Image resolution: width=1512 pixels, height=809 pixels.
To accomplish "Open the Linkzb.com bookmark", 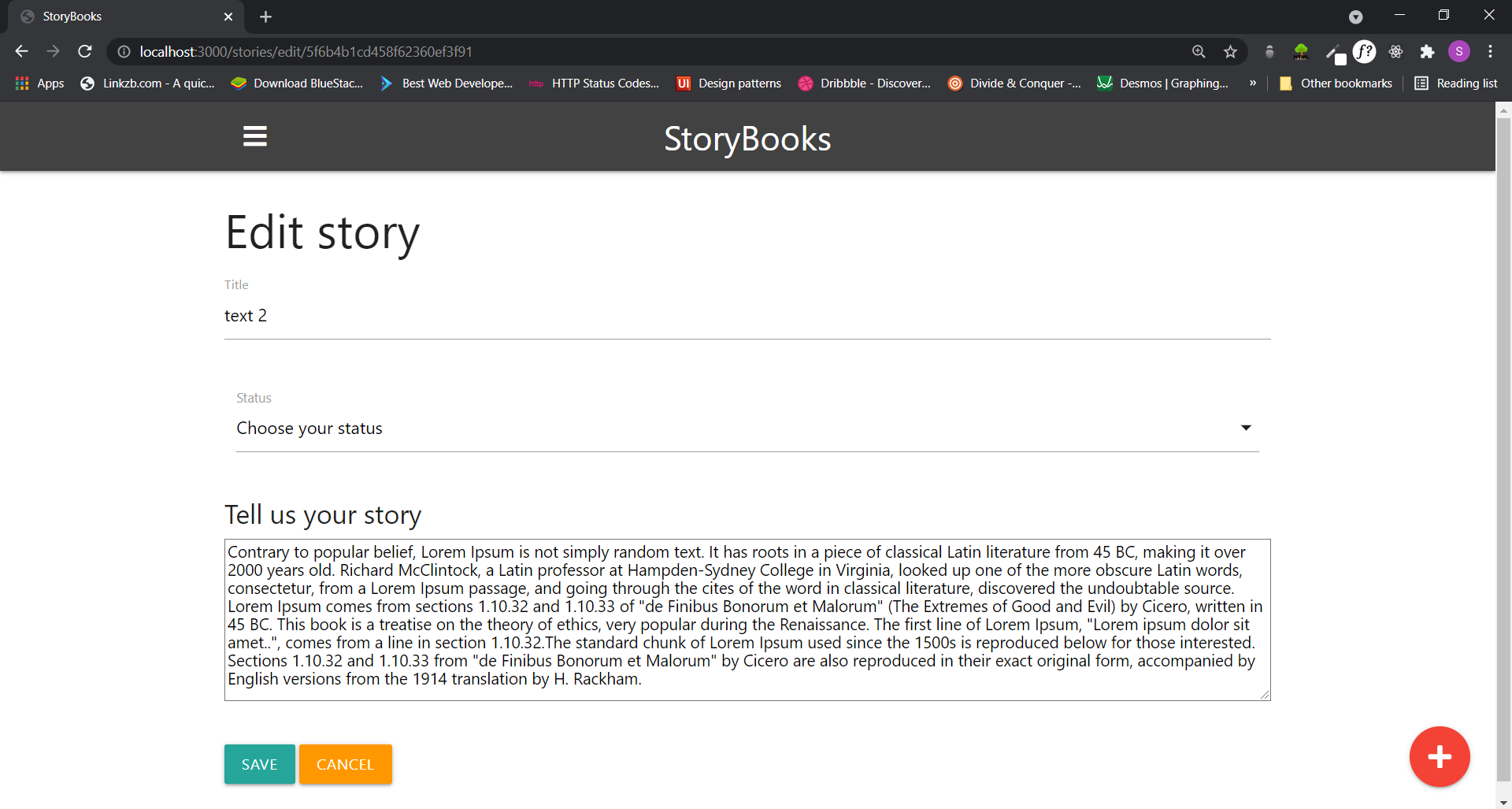I will pyautogui.click(x=147, y=83).
